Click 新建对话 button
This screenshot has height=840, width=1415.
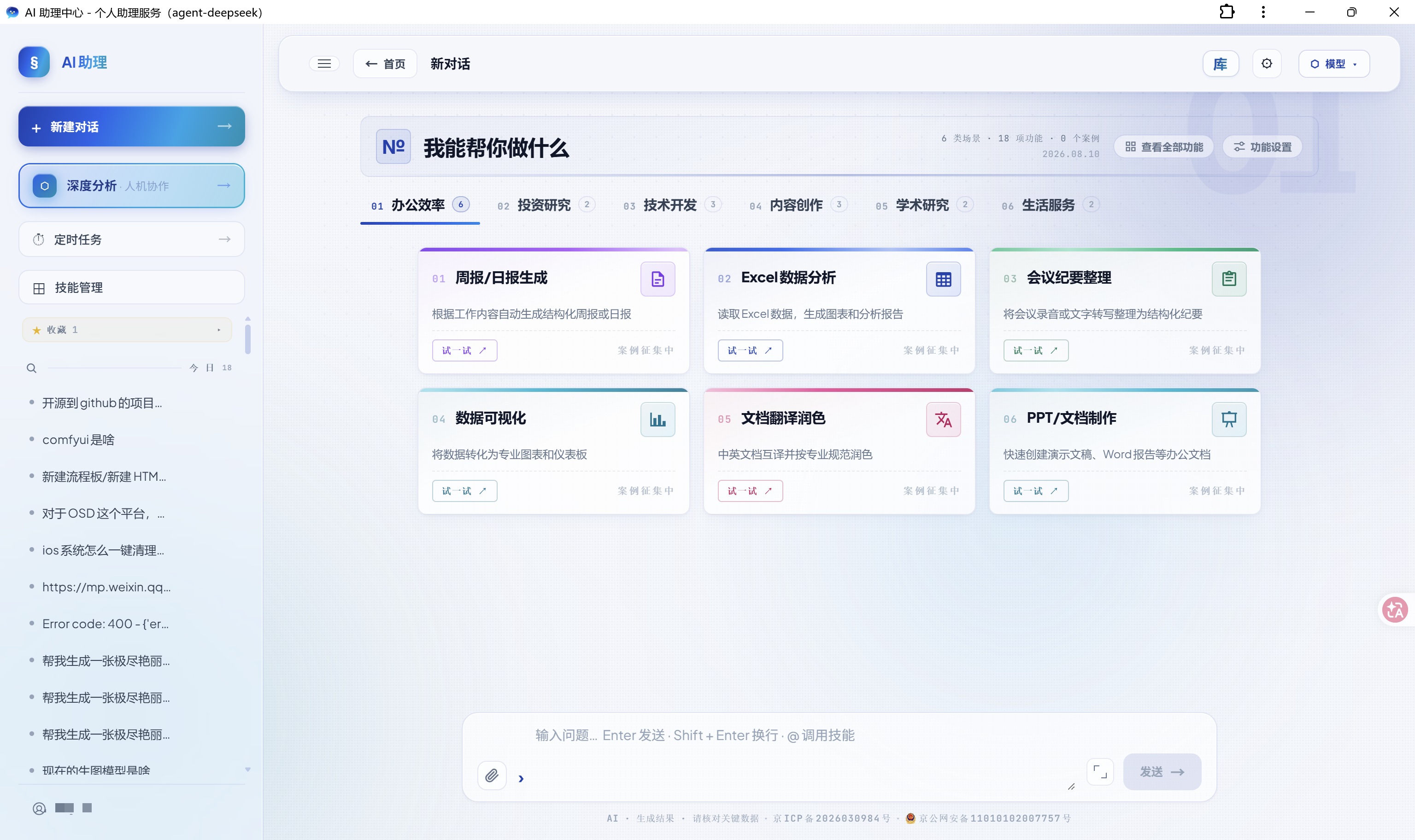click(x=131, y=127)
